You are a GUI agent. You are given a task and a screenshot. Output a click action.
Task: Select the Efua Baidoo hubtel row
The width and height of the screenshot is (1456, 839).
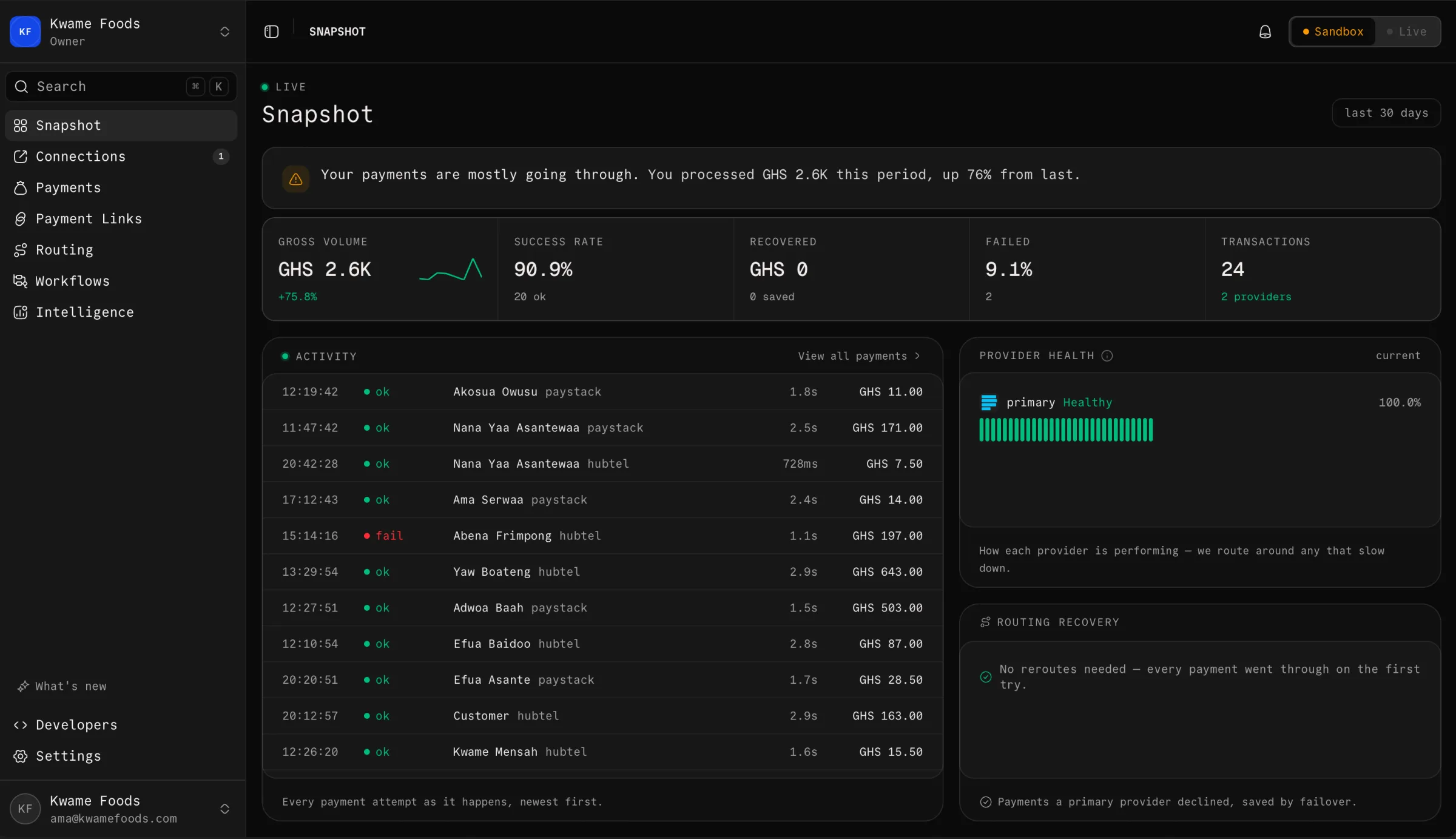[602, 644]
